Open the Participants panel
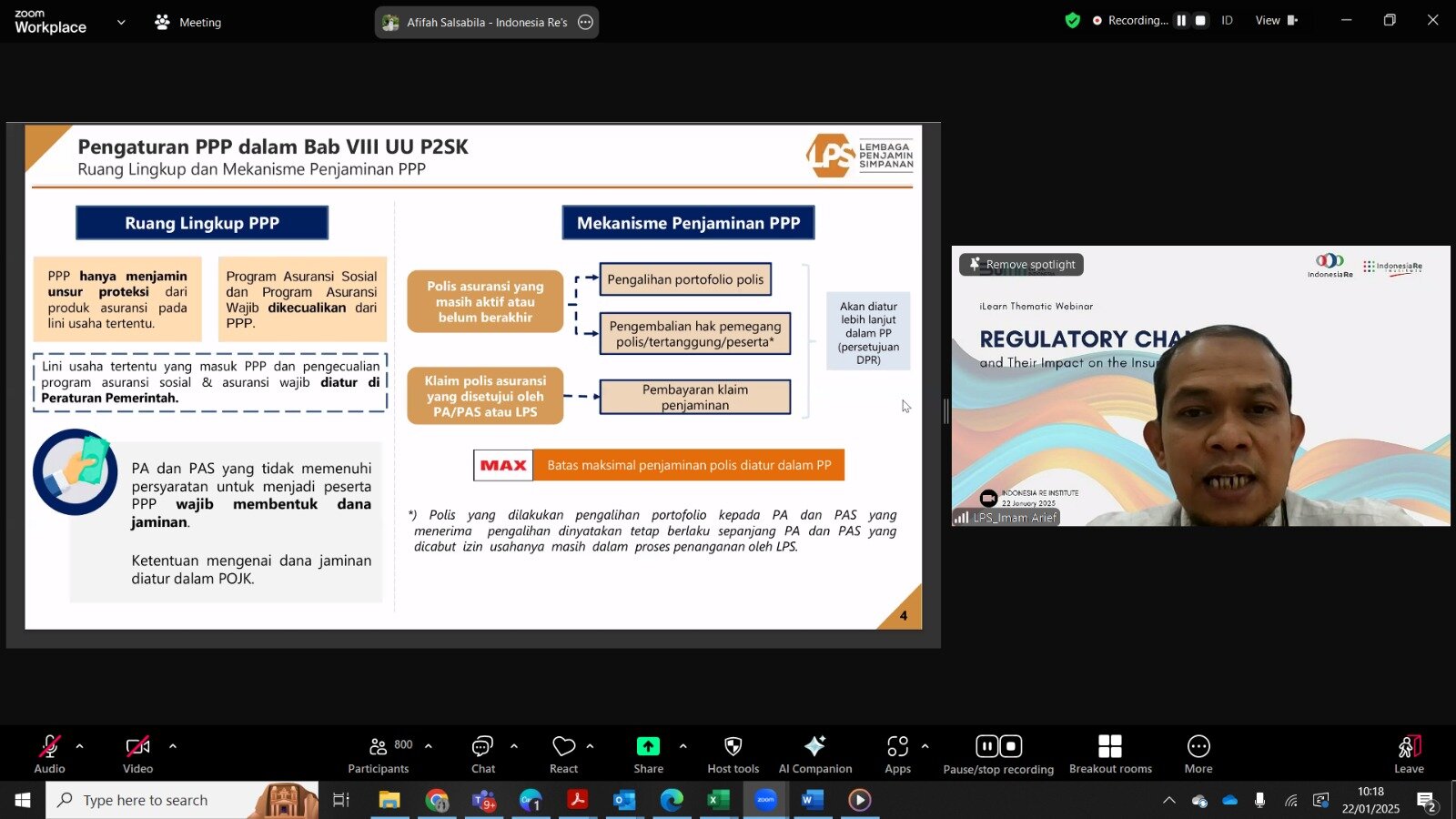1456x819 pixels. click(380, 754)
